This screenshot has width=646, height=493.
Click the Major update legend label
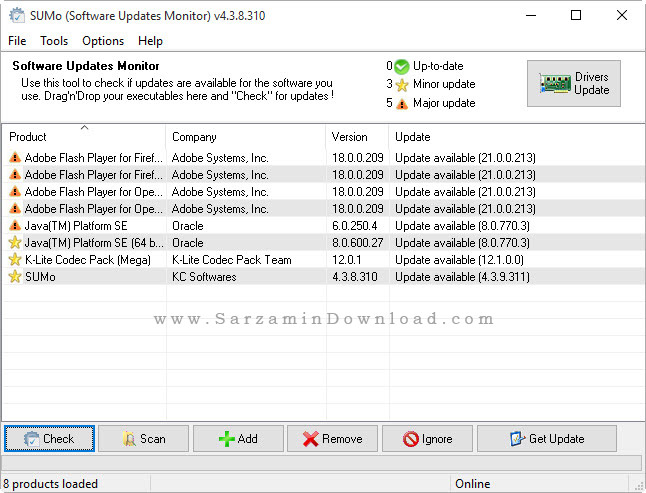(444, 103)
